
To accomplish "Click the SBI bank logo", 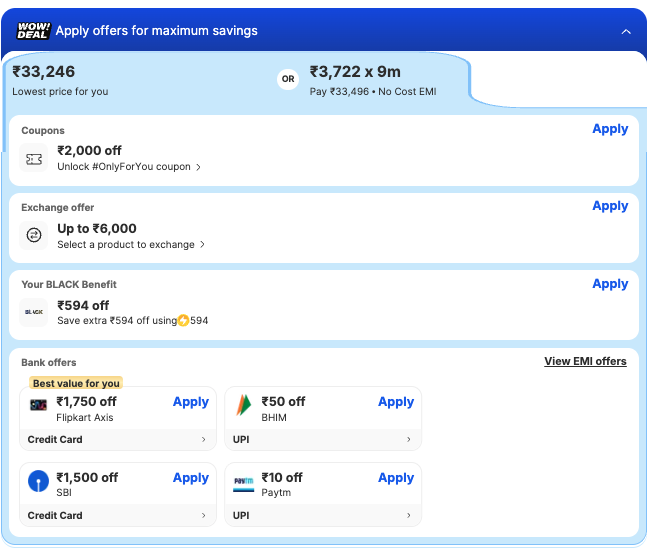I will point(38,482).
